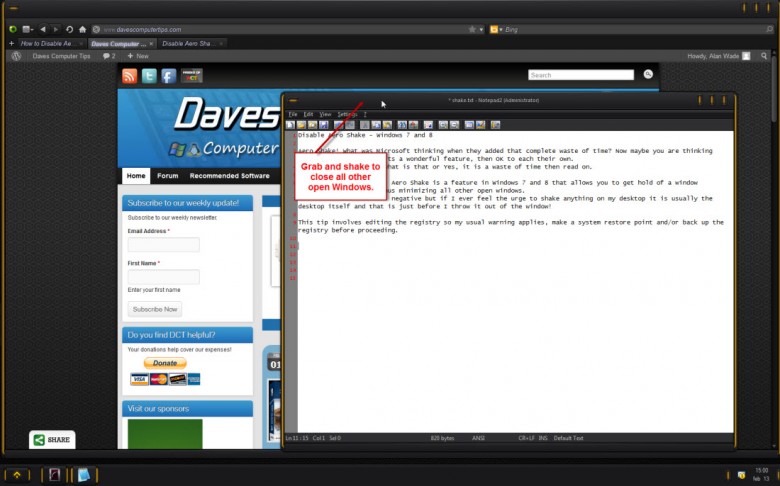
Task: Click the Find binoculars icon in Notepad2
Action: 402,125
